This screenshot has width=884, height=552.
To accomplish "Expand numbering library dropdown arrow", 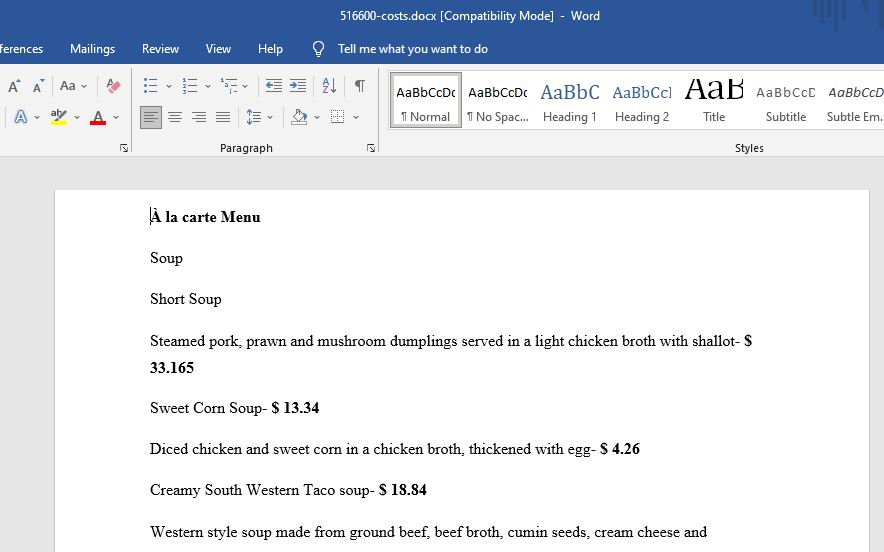I will click(x=207, y=86).
